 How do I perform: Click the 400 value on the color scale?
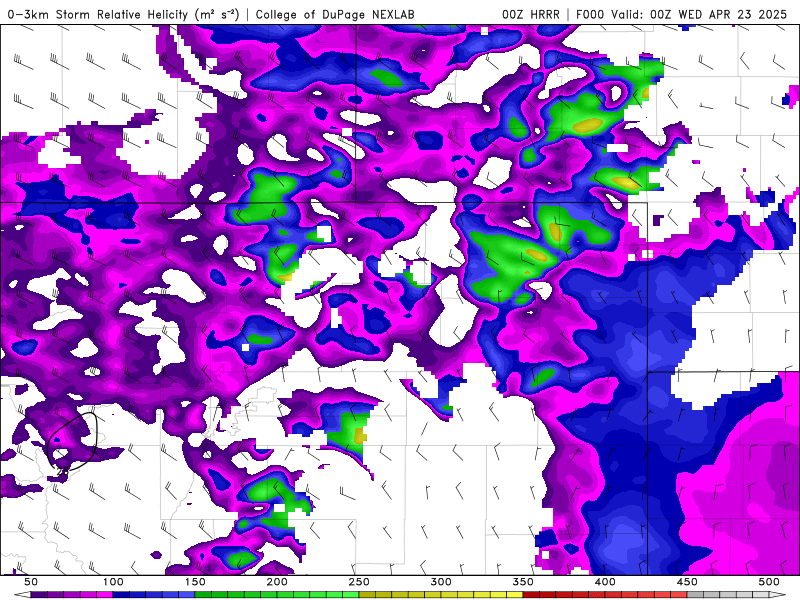605,582
